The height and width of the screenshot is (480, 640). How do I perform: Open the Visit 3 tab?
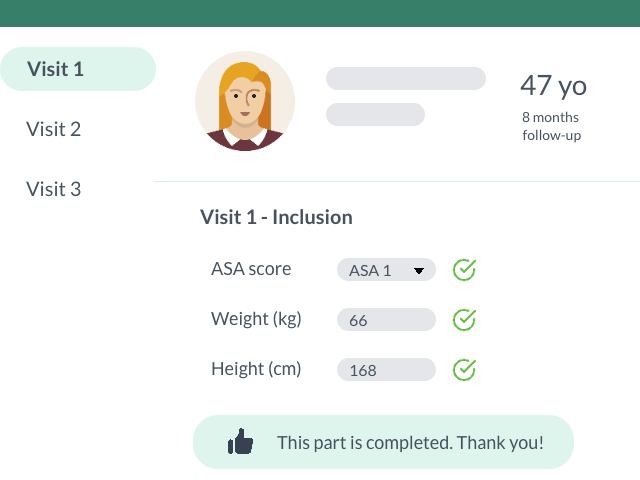54,189
